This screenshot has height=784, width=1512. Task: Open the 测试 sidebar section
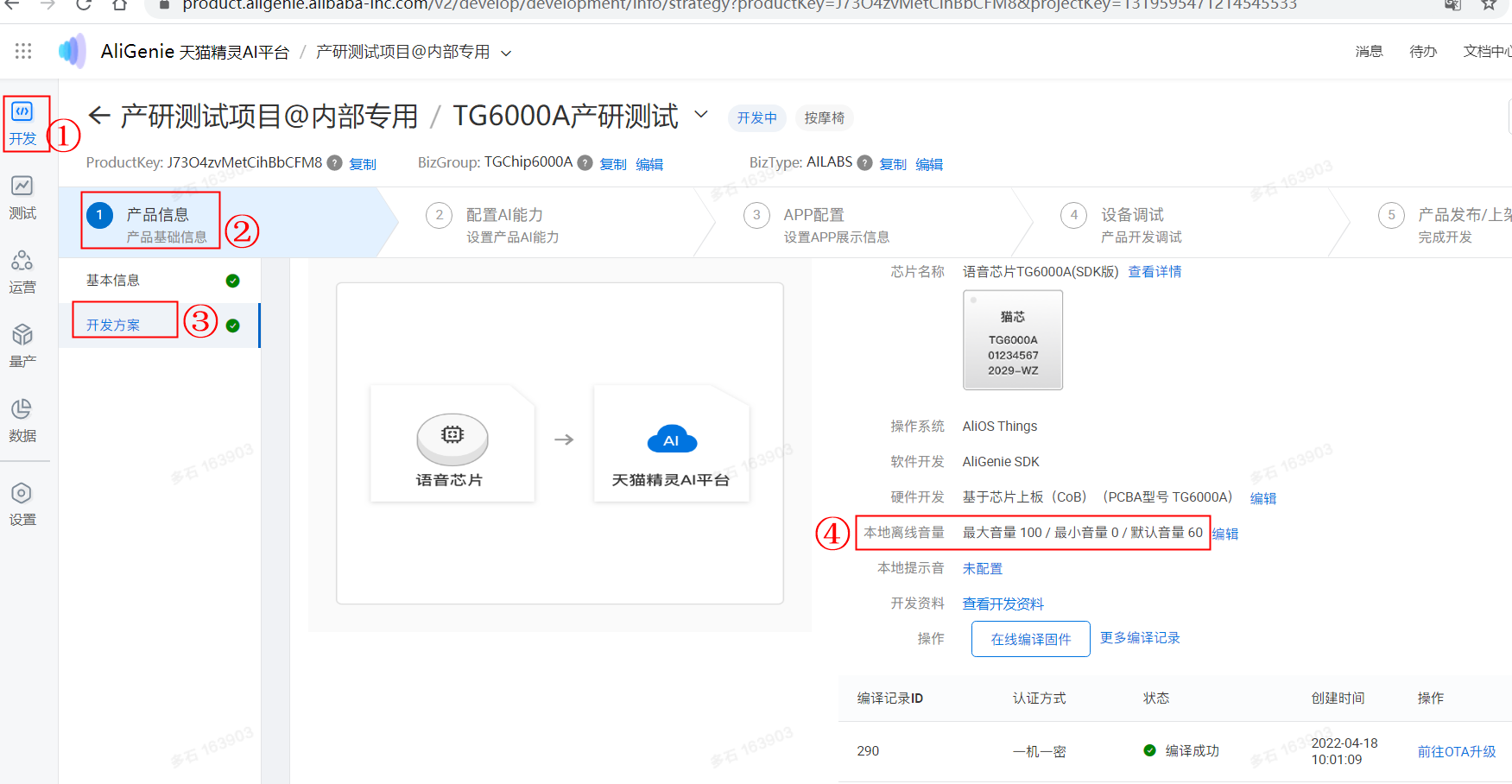click(22, 199)
